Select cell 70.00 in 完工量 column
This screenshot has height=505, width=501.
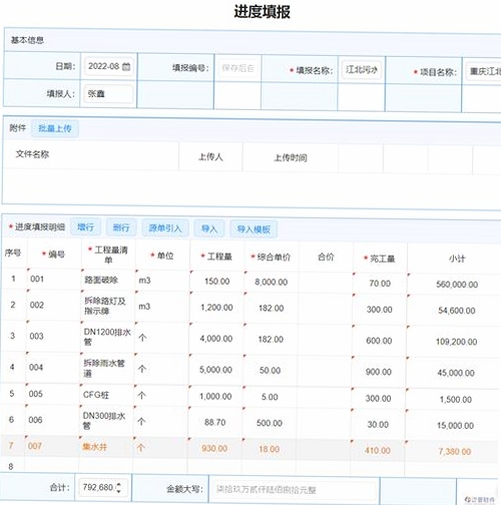click(x=380, y=283)
